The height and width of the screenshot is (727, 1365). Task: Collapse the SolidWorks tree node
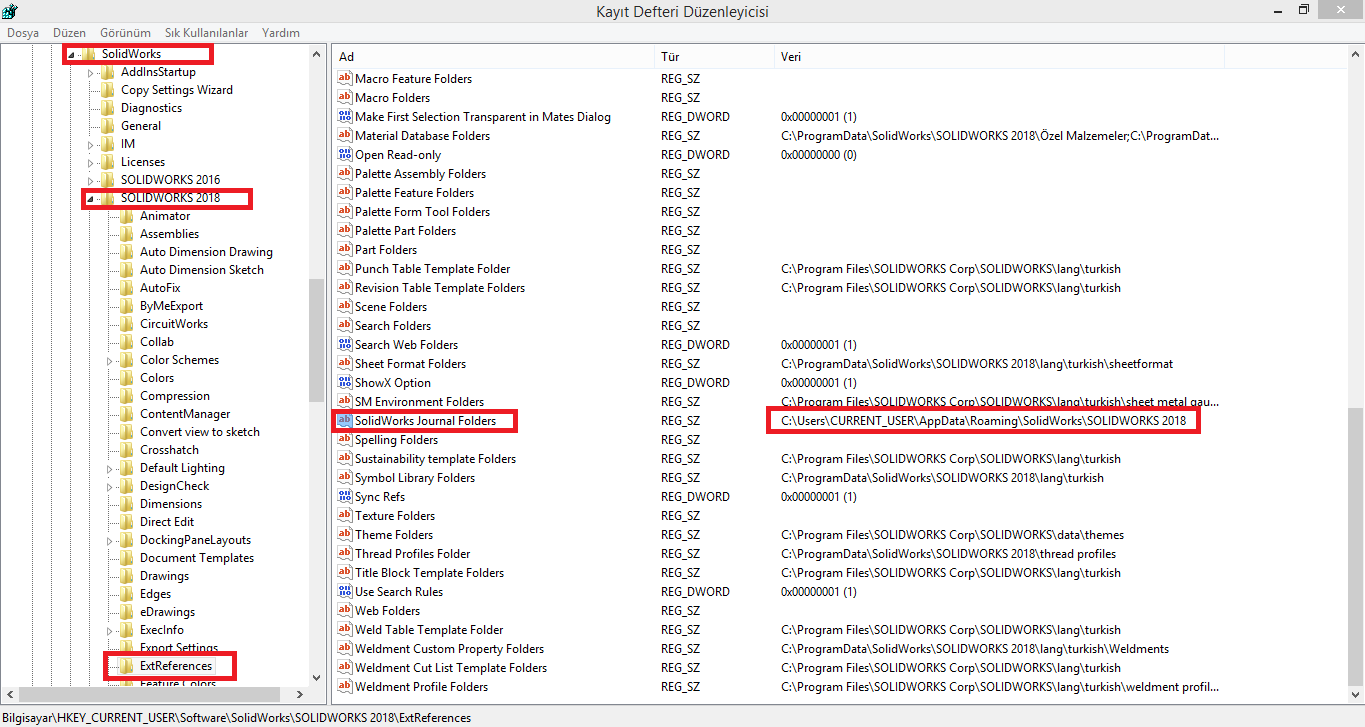tap(72, 54)
